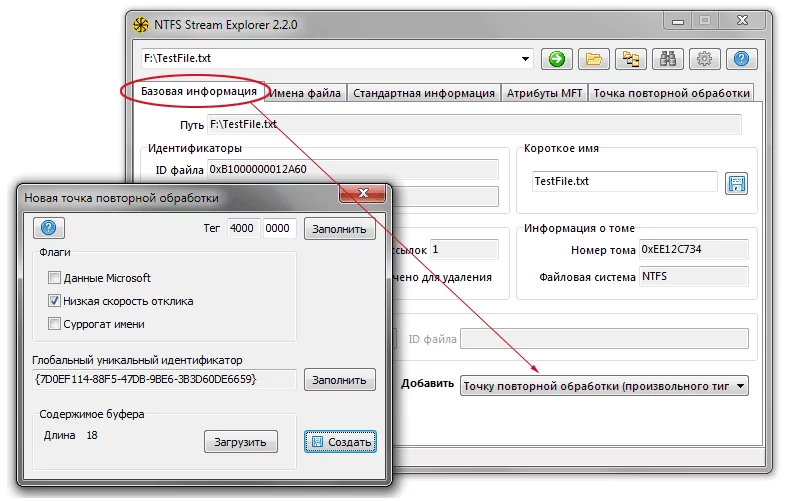Click the Путь field showing F:\TestFile.txt
The width and height of the screenshot is (786, 501).
(x=474, y=124)
